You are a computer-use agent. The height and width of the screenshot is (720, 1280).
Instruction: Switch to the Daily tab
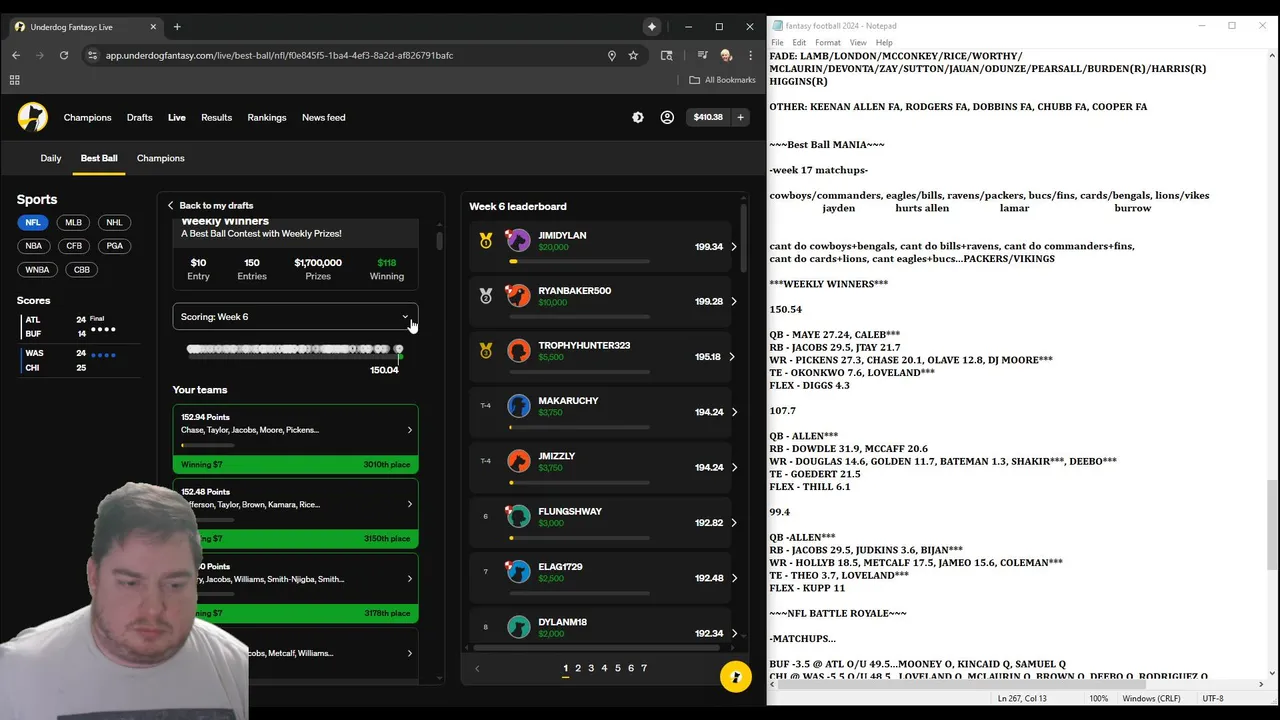pos(50,158)
